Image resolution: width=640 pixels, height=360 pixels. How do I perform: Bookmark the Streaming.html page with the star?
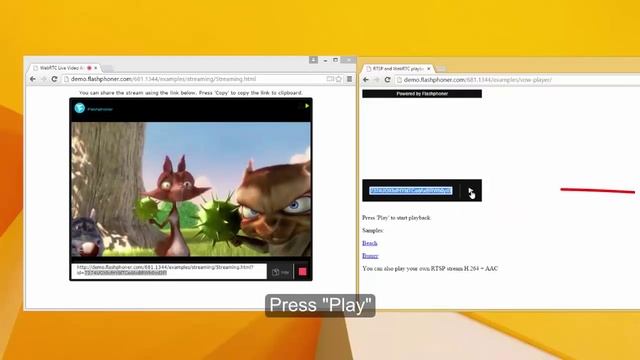[x=339, y=79]
